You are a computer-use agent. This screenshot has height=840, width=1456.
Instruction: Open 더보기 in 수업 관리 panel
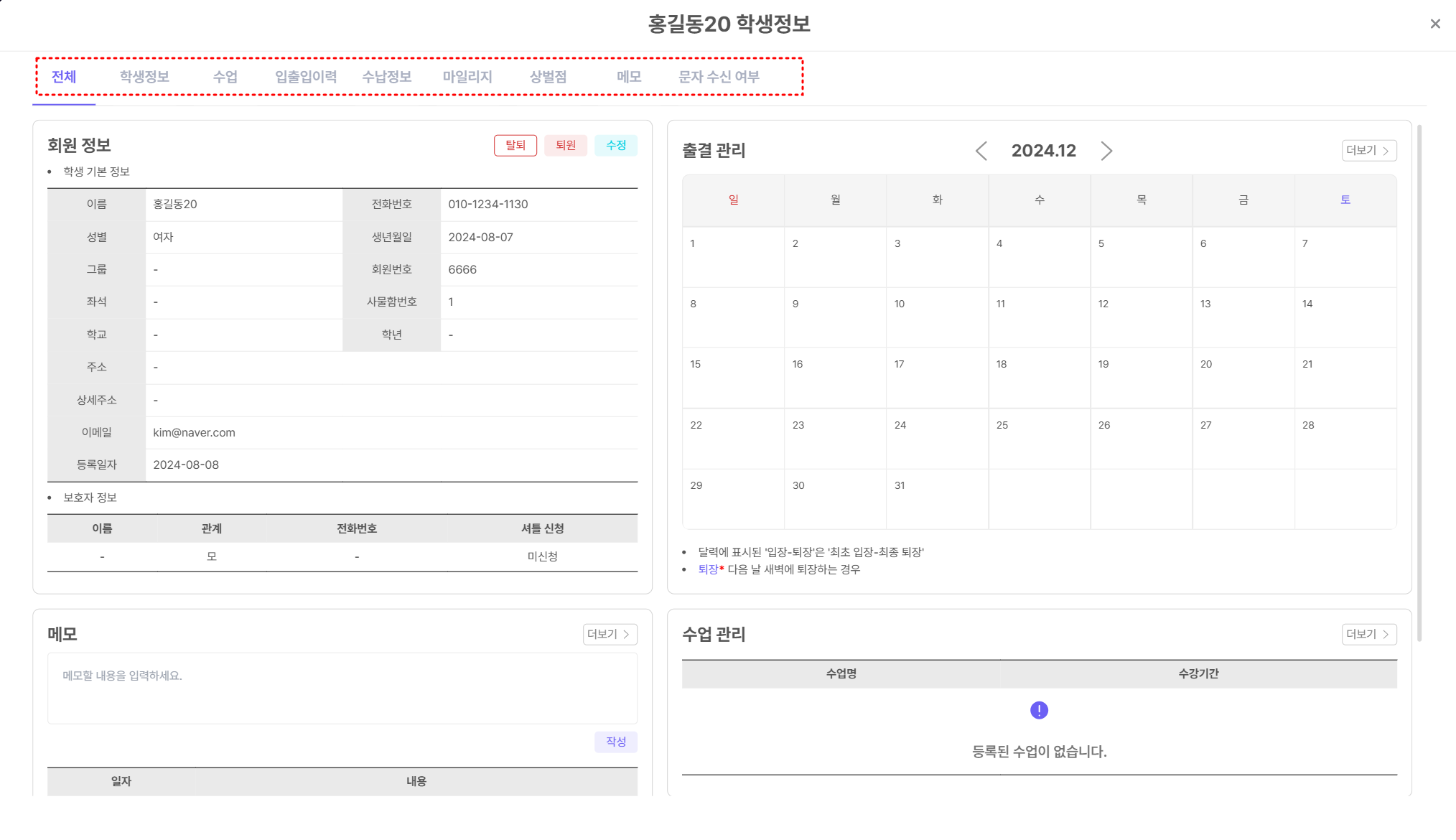click(x=1368, y=634)
